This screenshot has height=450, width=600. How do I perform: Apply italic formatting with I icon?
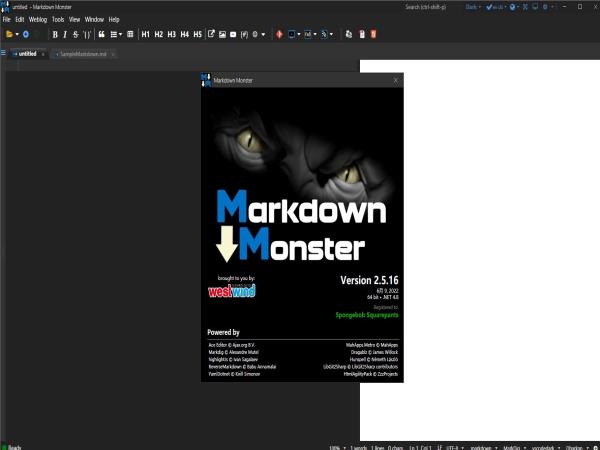65,35
